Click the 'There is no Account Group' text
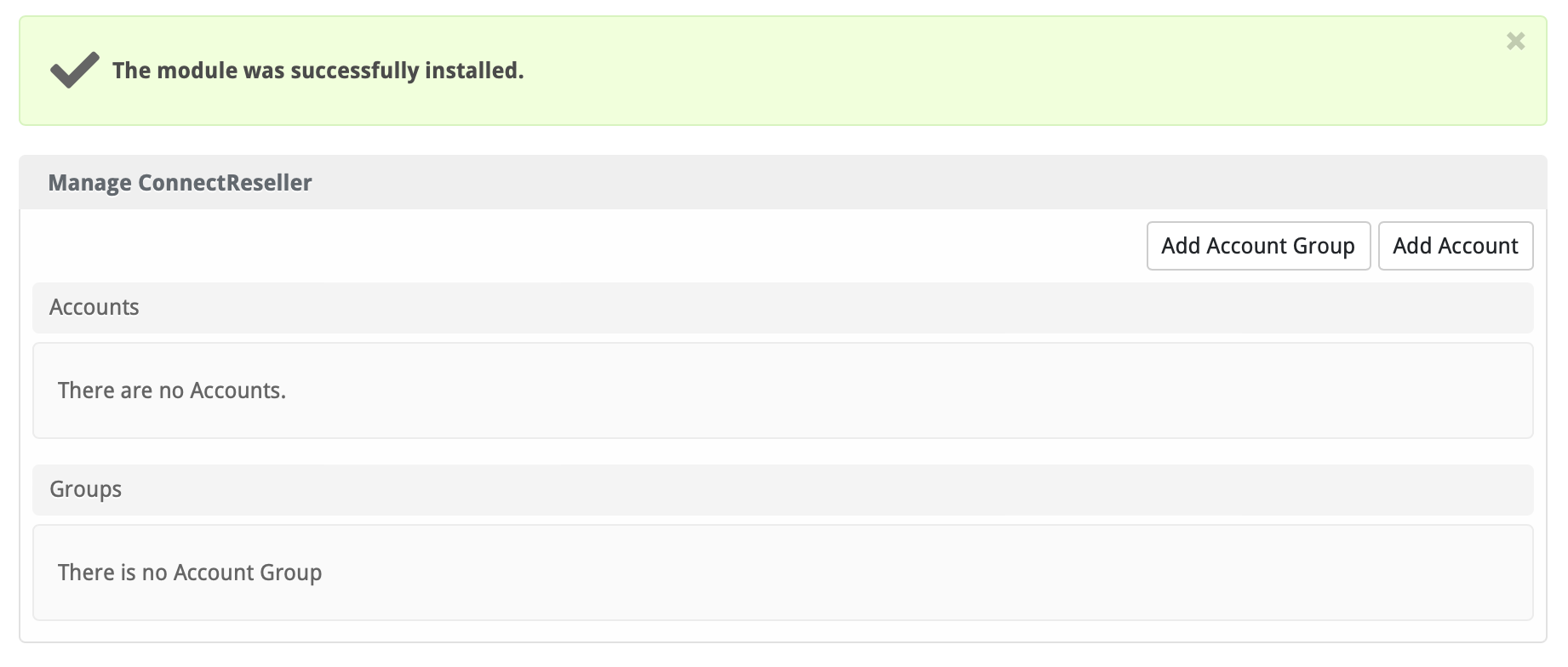 coord(189,573)
